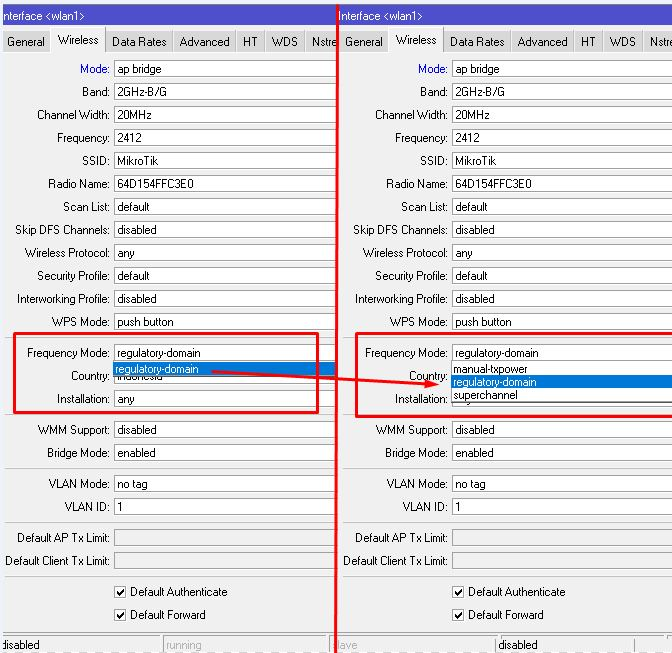Toggle Default Authenticate checkbox in right window
Viewport: 672px width, 653px height.
(458, 592)
